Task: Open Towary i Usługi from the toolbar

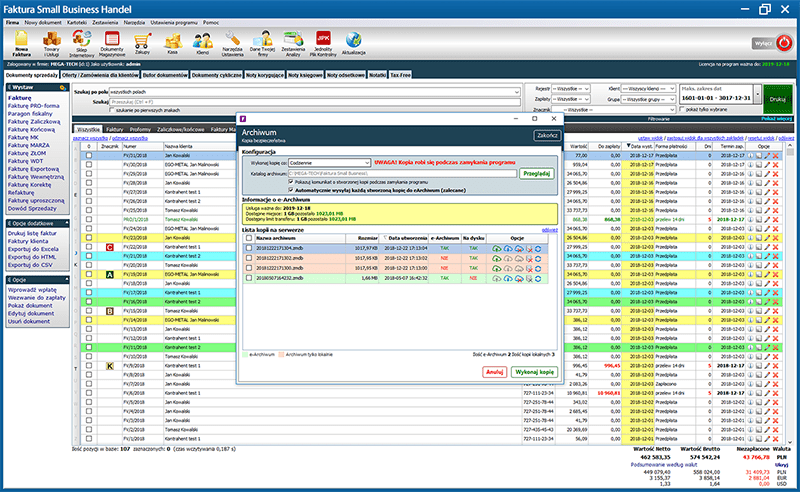Action: 51,43
